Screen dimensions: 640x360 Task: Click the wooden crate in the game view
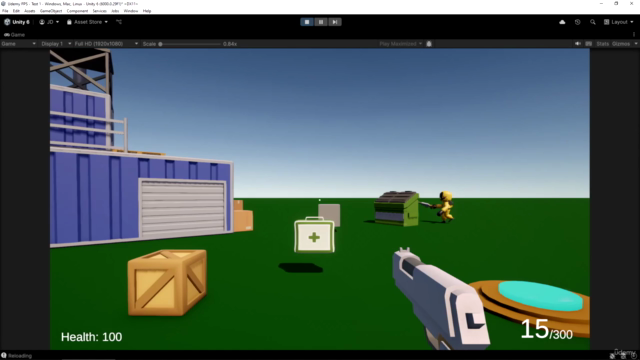point(167,282)
